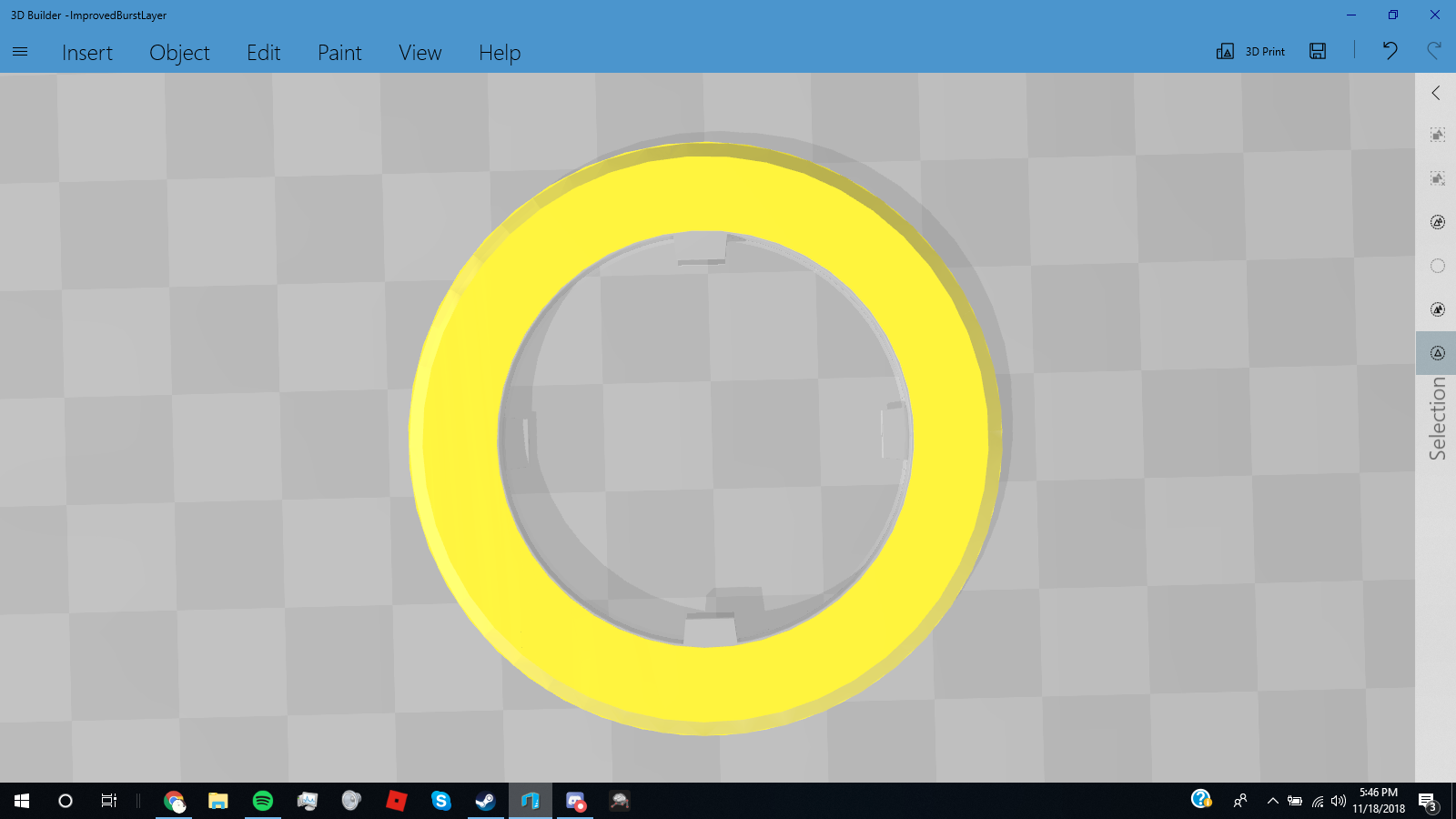The width and height of the screenshot is (1456, 819).
Task: Open the clock showing 5:46 PM
Action: pyautogui.click(x=1379, y=801)
